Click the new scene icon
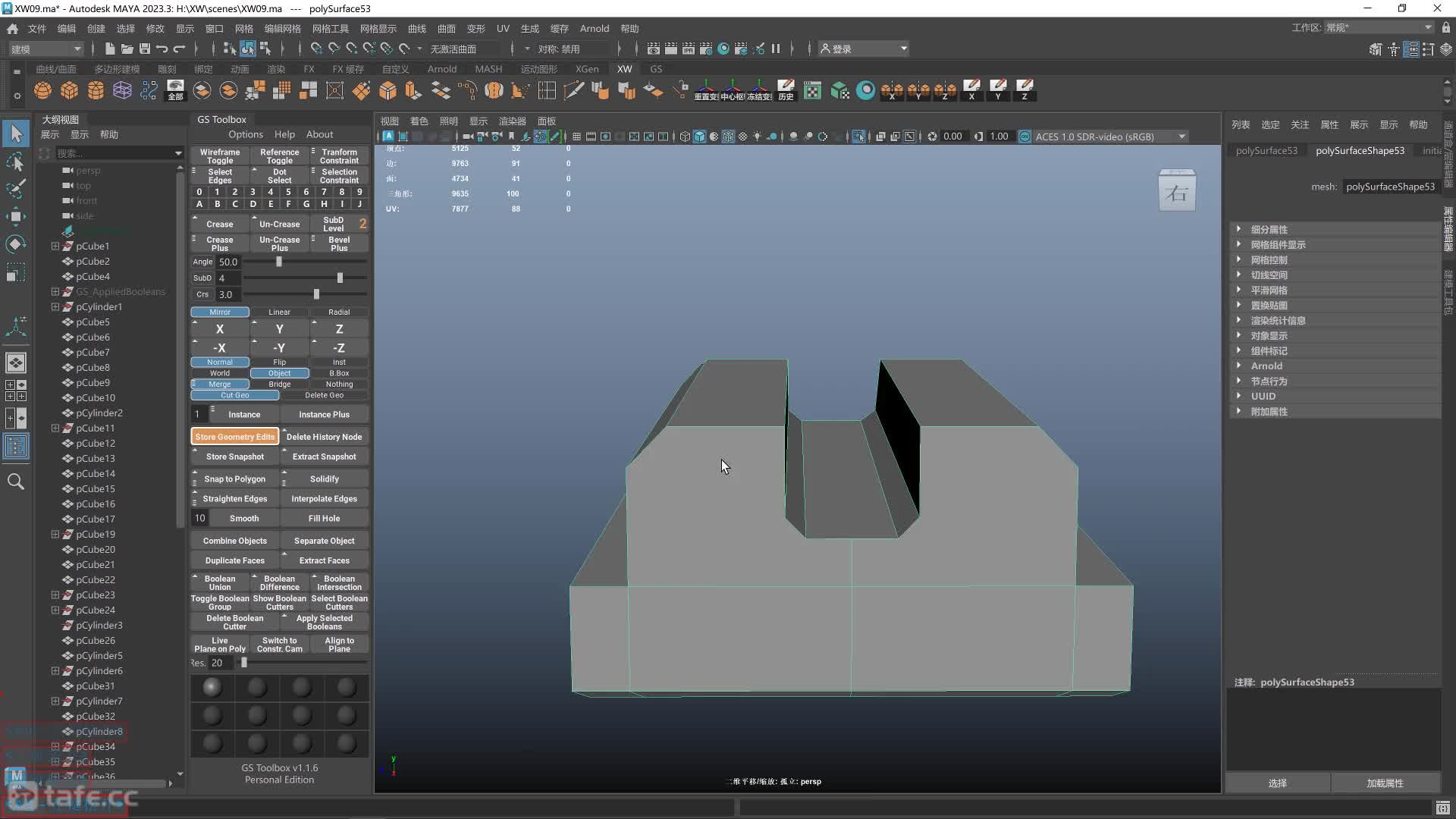 [110, 49]
